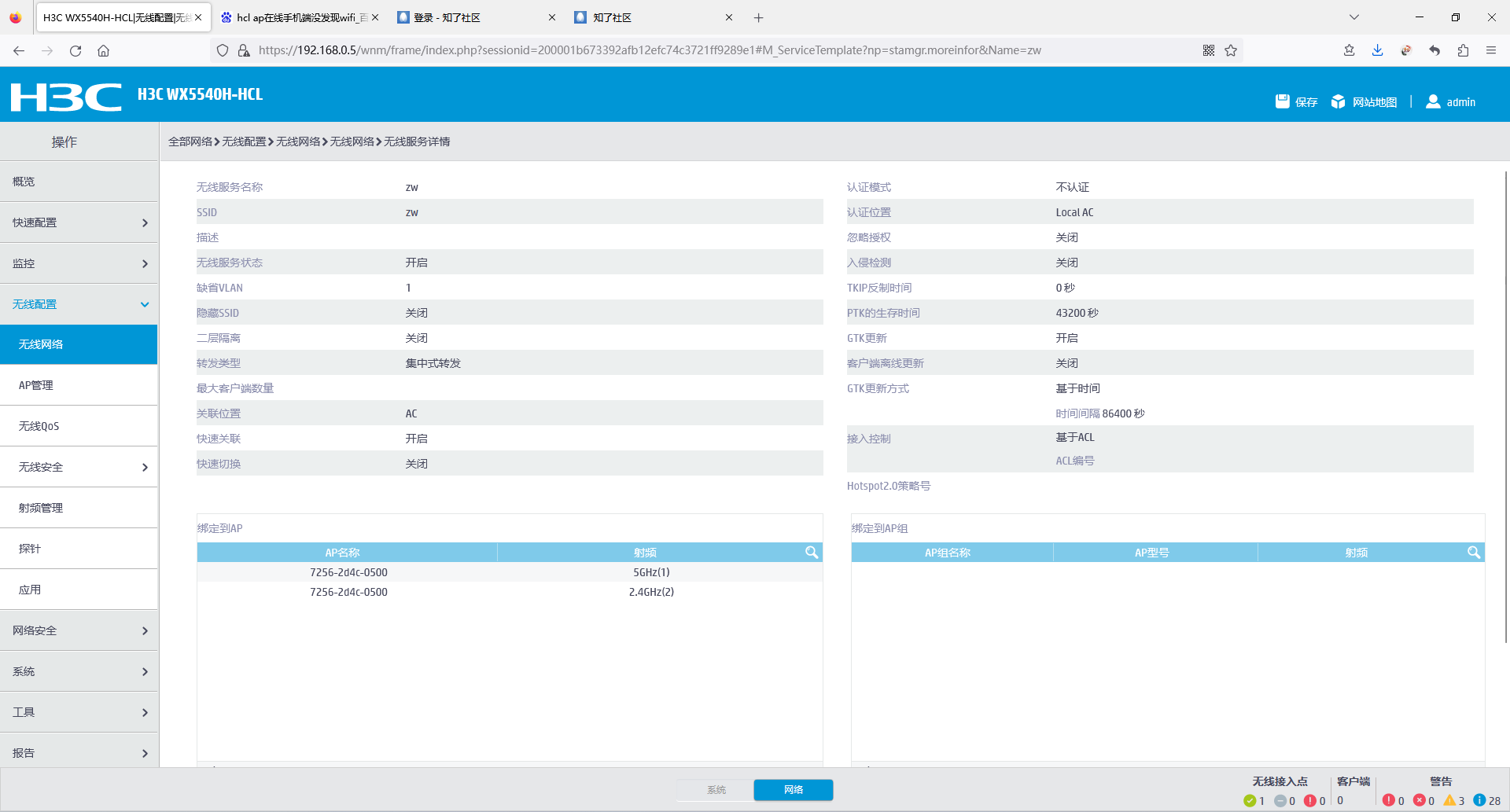Screen dimensions: 1510x812
Task: Click the 保存 save label in header
Action: 1306,102
